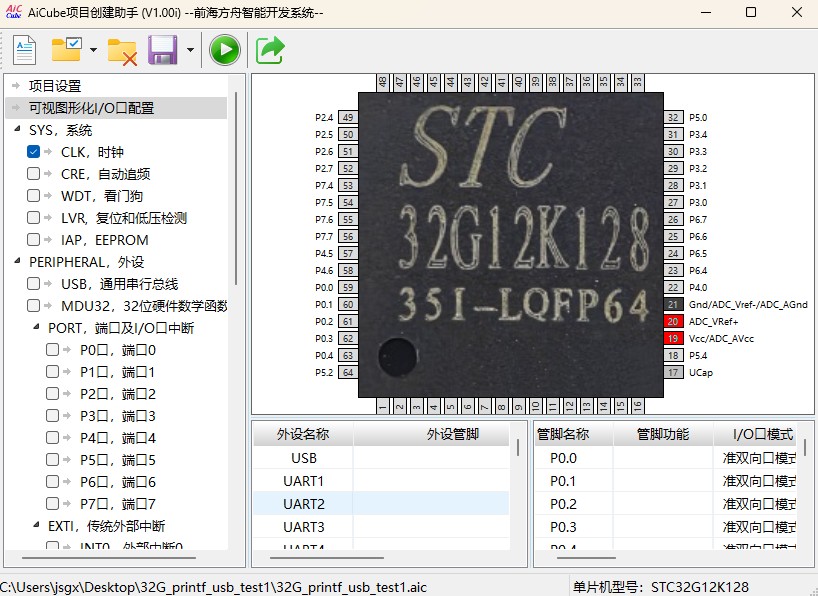Select bottom chip pin 16

637,406
